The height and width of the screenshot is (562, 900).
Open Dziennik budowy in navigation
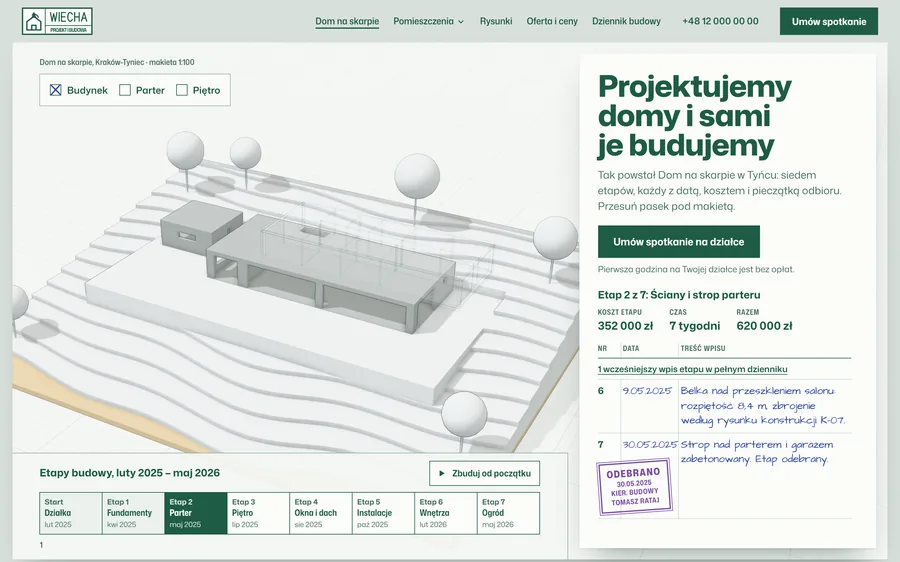click(x=626, y=21)
